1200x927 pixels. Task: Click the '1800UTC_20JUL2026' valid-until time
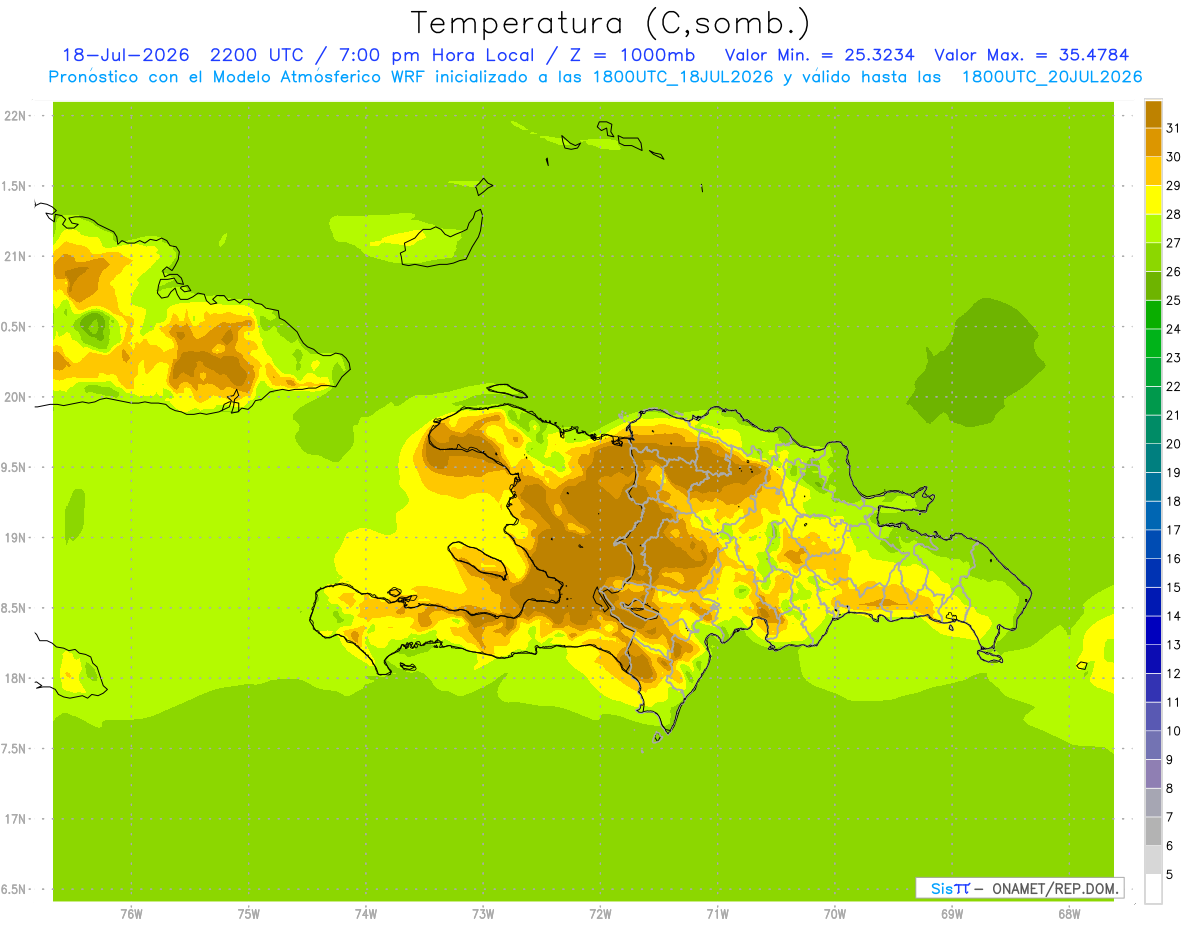pyautogui.click(x=1052, y=77)
